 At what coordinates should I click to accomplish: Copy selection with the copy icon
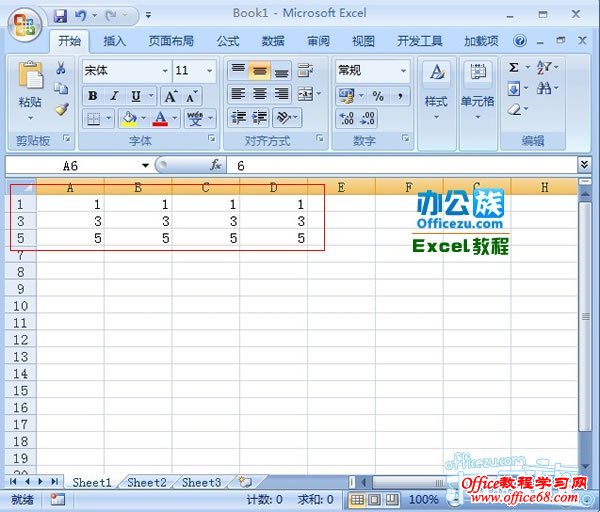coord(61,88)
